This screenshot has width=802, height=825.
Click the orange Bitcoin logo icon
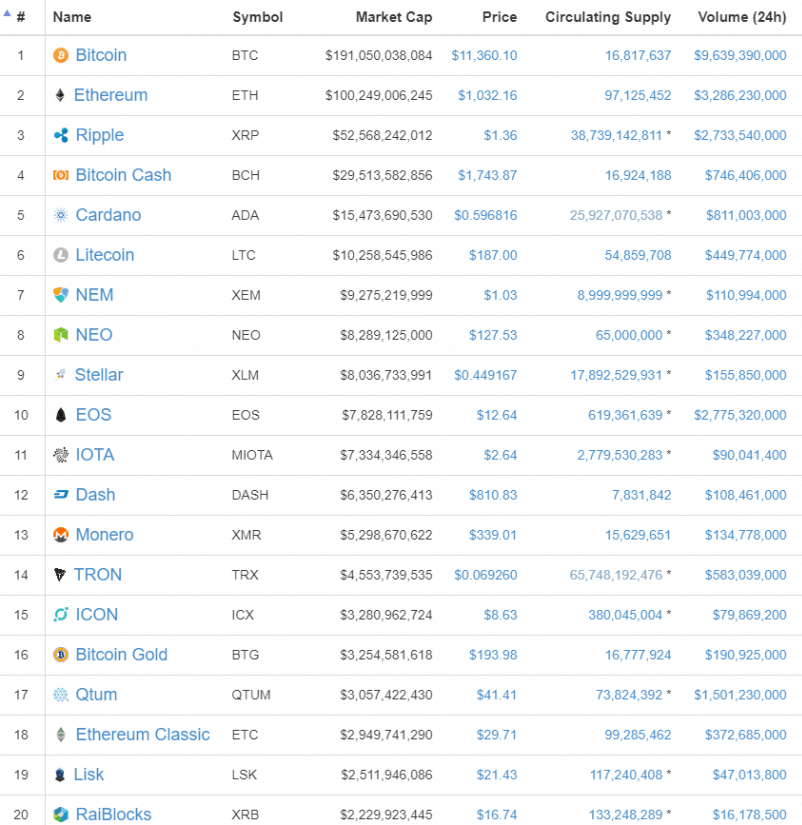61,55
